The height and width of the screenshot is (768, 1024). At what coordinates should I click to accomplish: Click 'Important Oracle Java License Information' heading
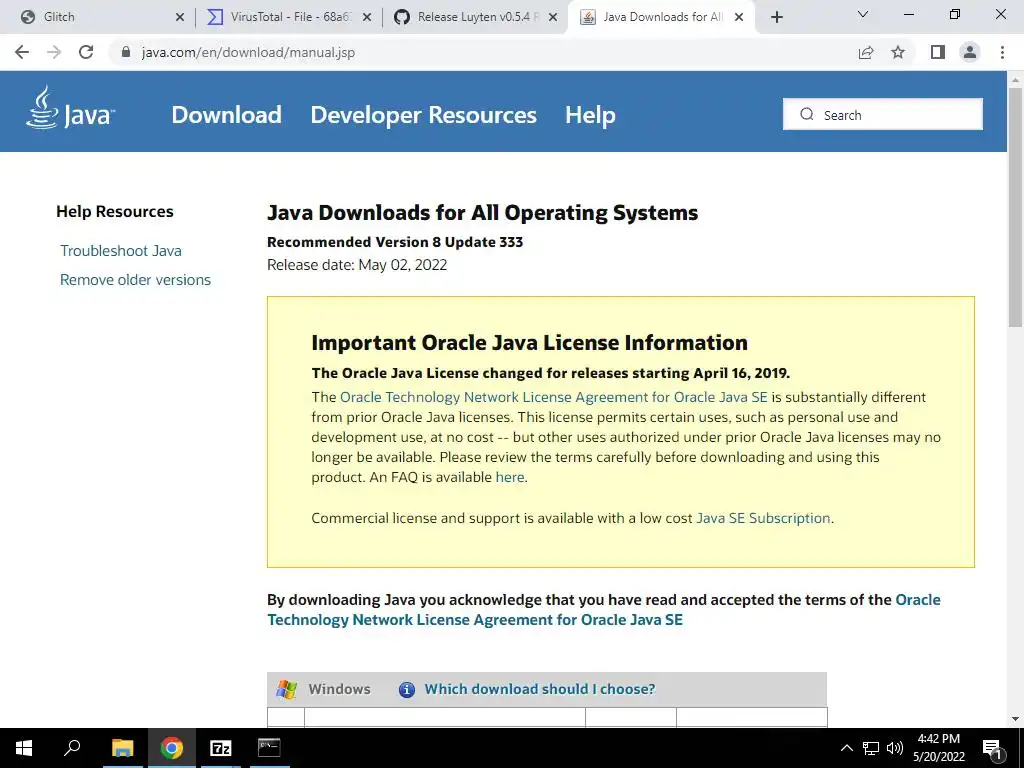pos(530,342)
